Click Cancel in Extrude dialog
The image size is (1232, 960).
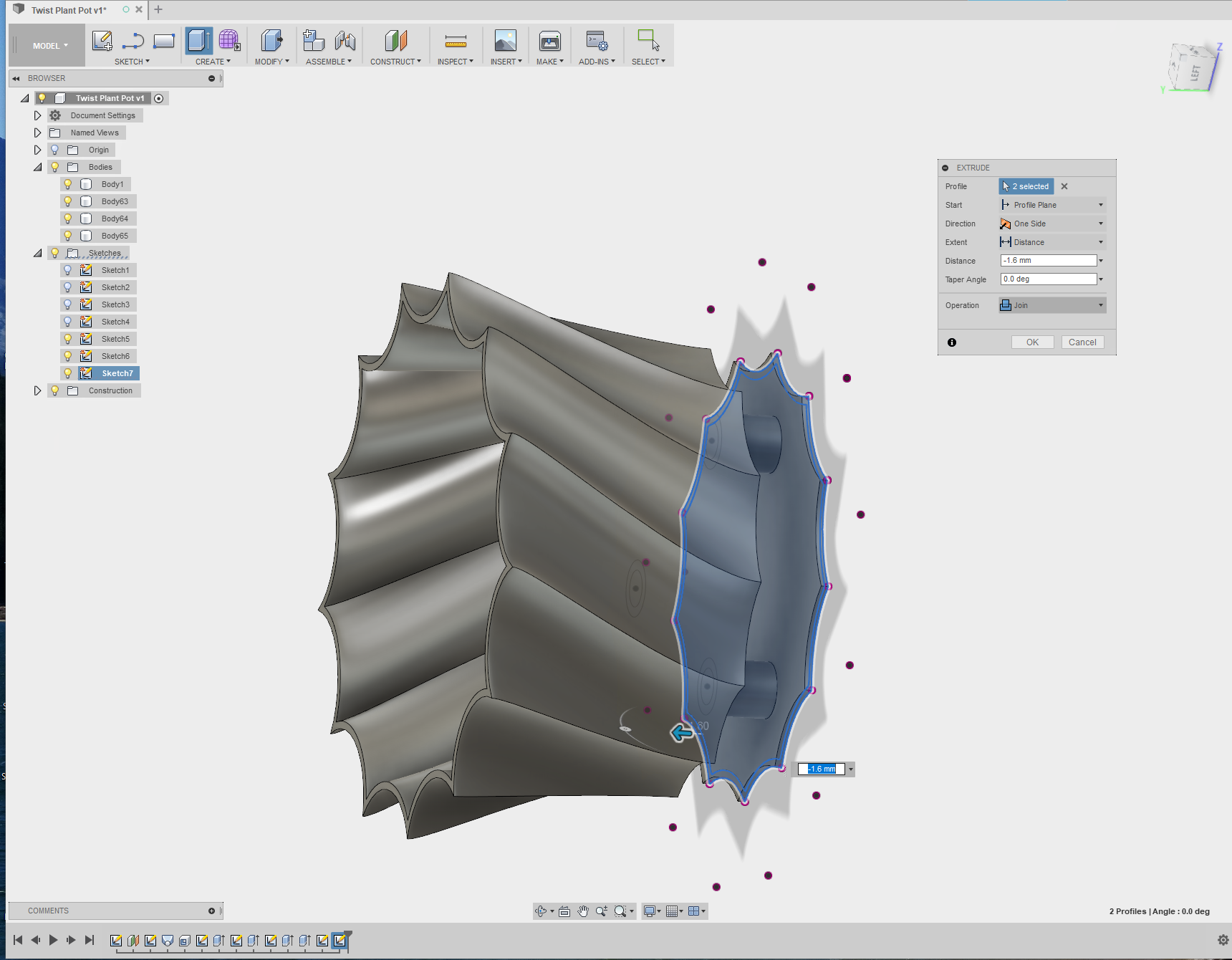pyautogui.click(x=1082, y=342)
